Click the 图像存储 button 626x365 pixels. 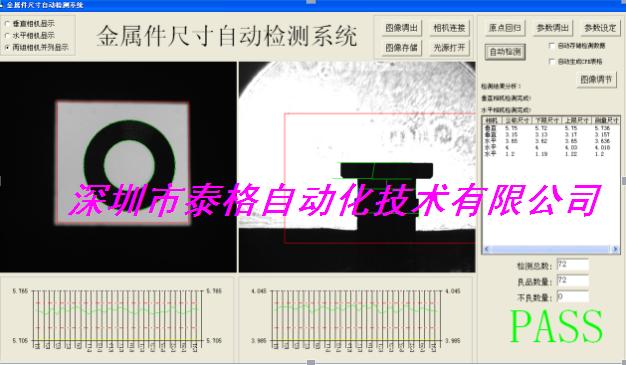click(x=401, y=48)
